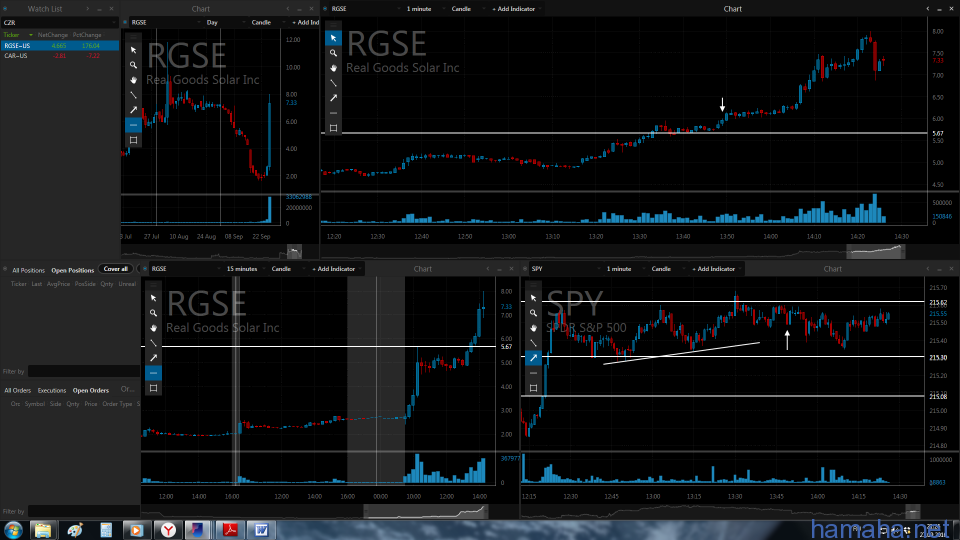Select the rectangle tool in SPY chart
The height and width of the screenshot is (540, 960).
tap(533, 388)
